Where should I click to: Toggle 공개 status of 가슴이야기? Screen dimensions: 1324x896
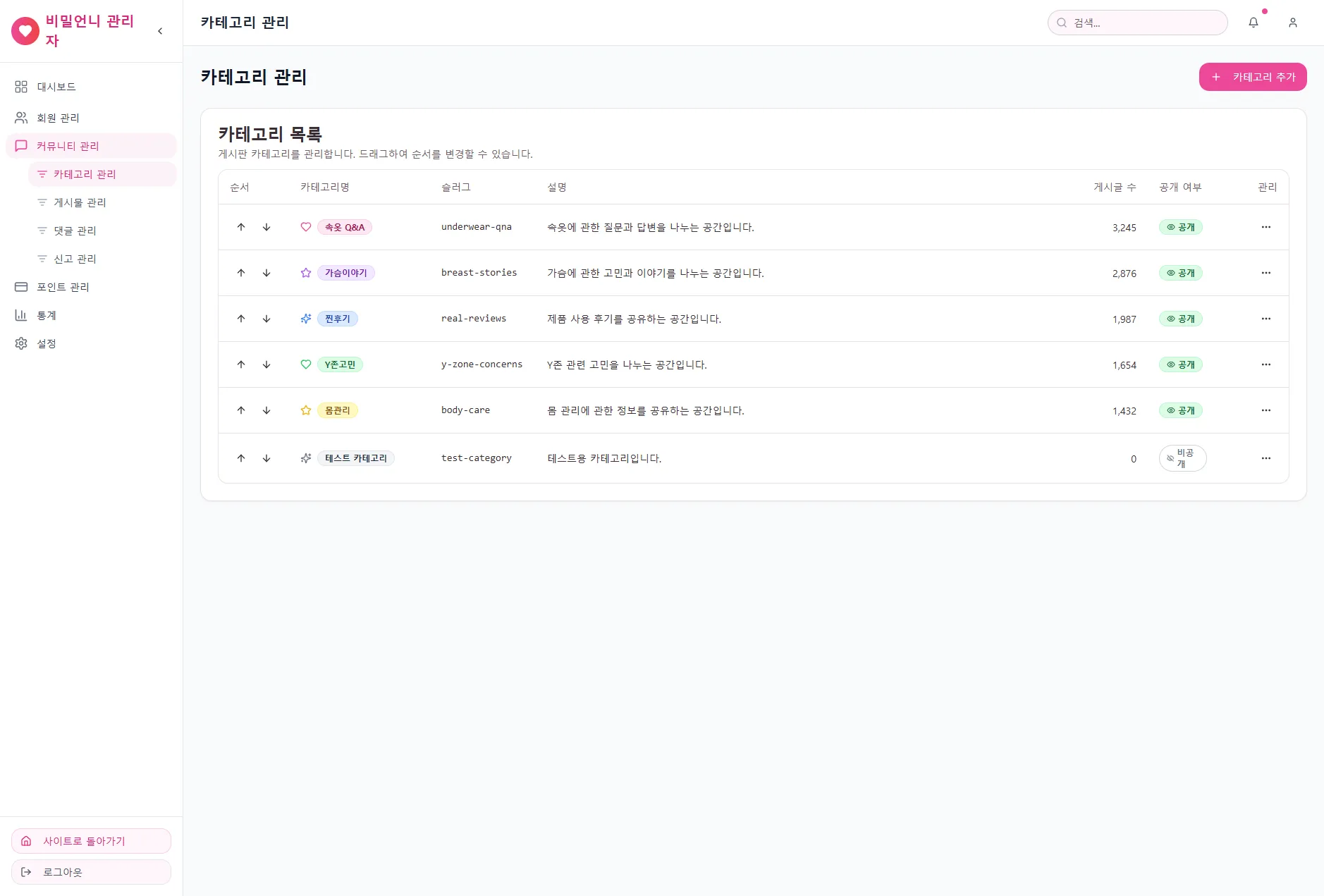[x=1181, y=273]
